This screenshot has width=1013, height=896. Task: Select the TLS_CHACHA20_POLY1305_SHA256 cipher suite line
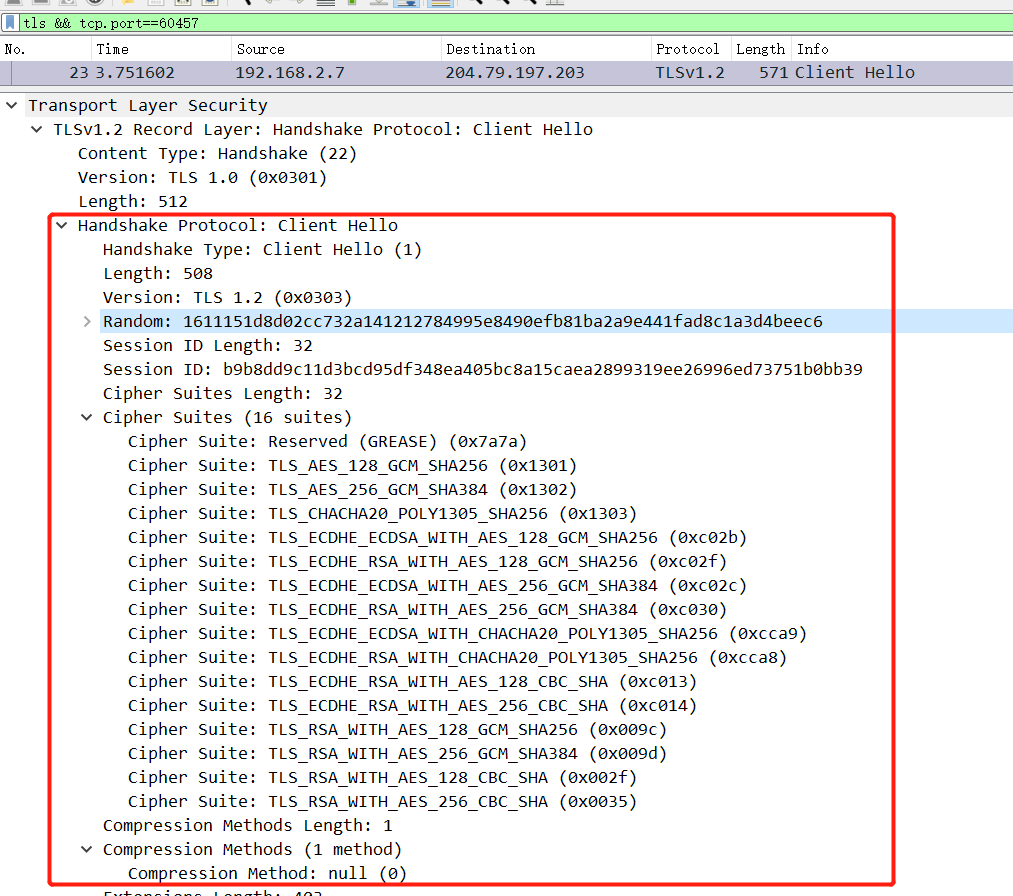(382, 514)
